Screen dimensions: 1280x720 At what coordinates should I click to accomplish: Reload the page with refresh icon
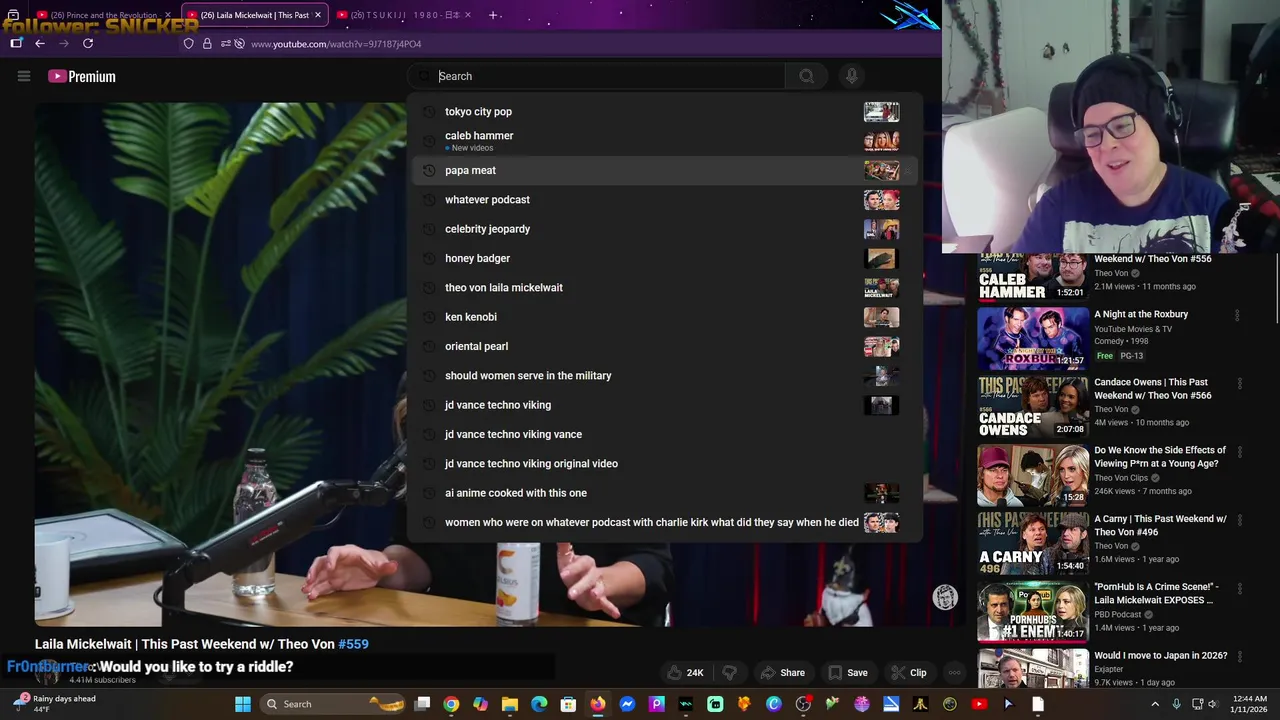pyautogui.click(x=88, y=43)
